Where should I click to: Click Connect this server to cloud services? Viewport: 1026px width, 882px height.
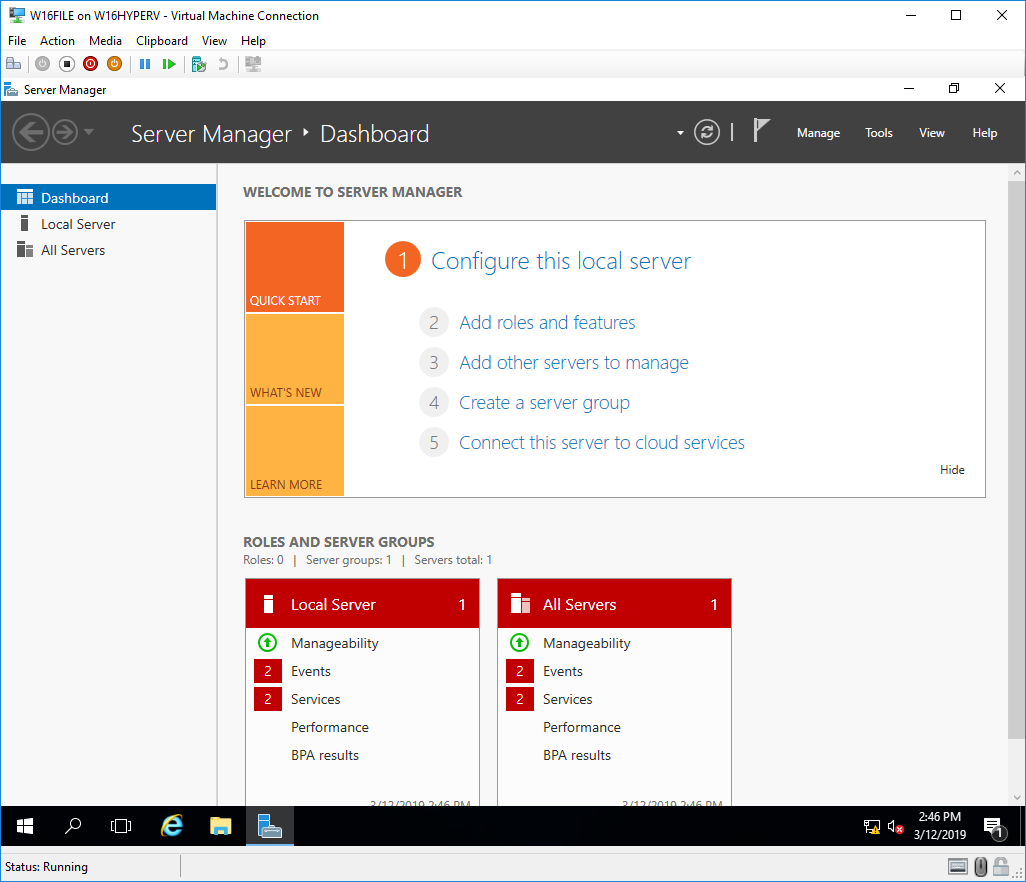pyautogui.click(x=602, y=443)
